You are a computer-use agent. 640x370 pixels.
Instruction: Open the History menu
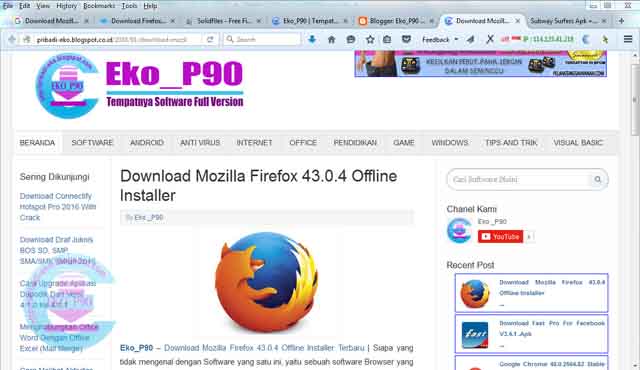(x=67, y=6)
